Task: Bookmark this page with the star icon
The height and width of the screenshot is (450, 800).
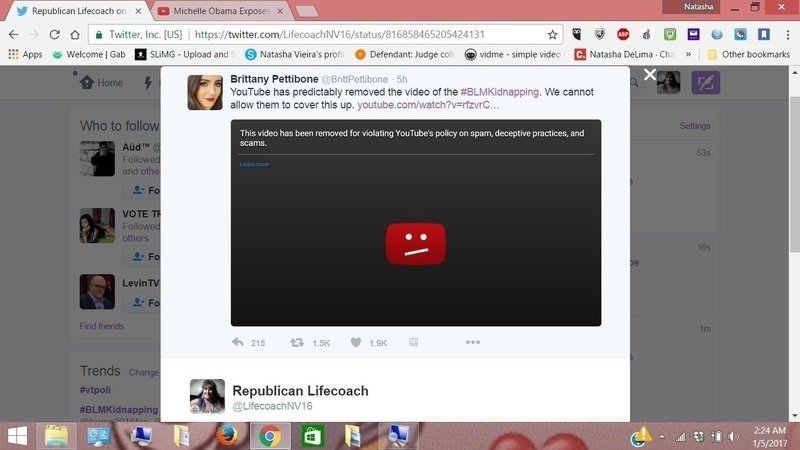Action: point(552,35)
